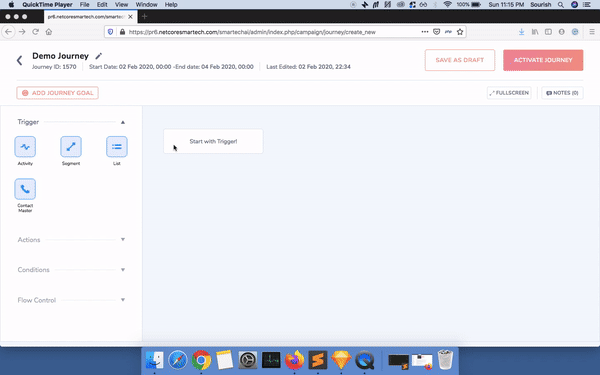Open the Notes (0) panel
The width and height of the screenshot is (600, 375).
562,93
